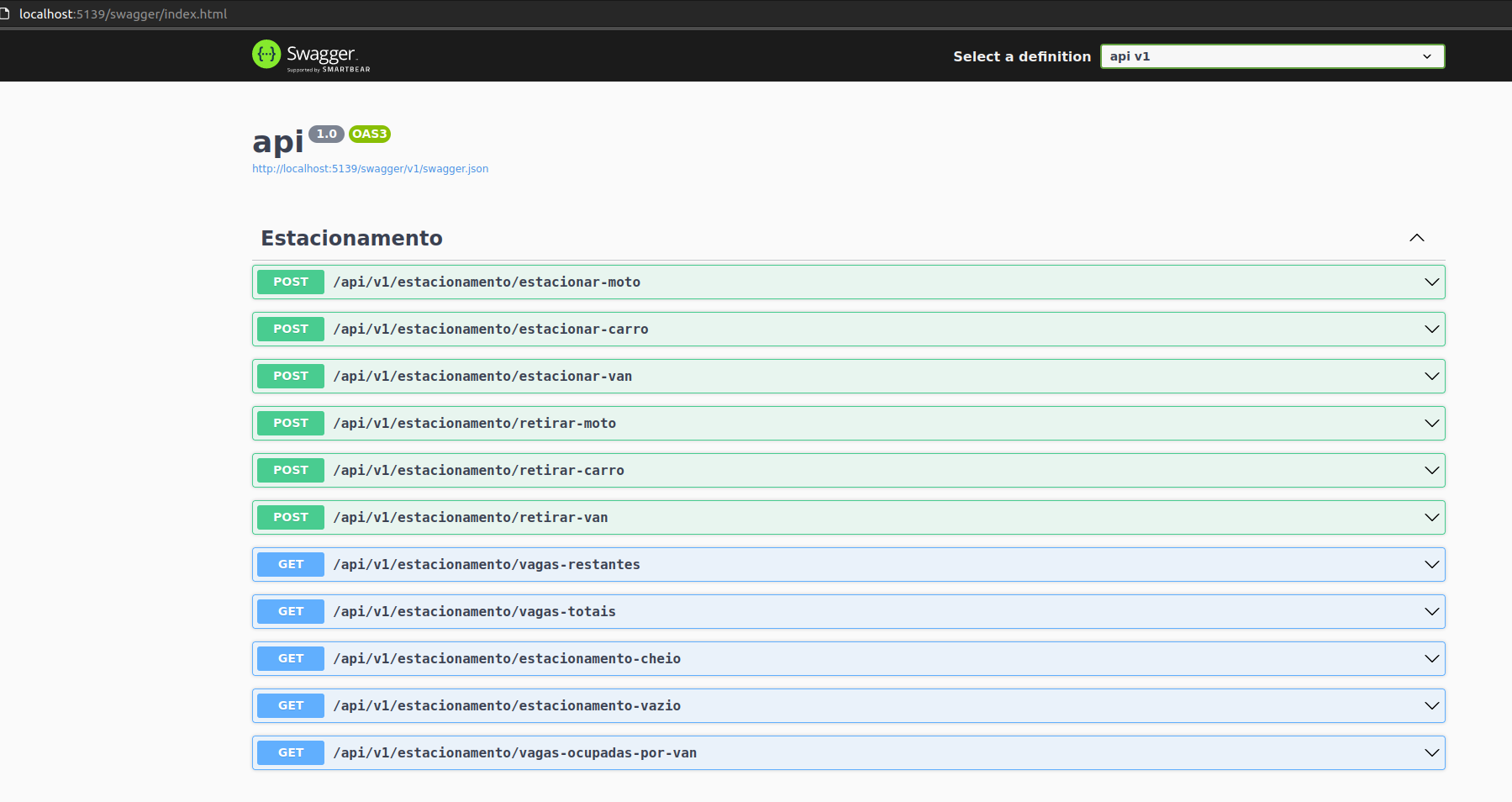
Task: Click the 1.0 version badge
Action: pos(326,134)
